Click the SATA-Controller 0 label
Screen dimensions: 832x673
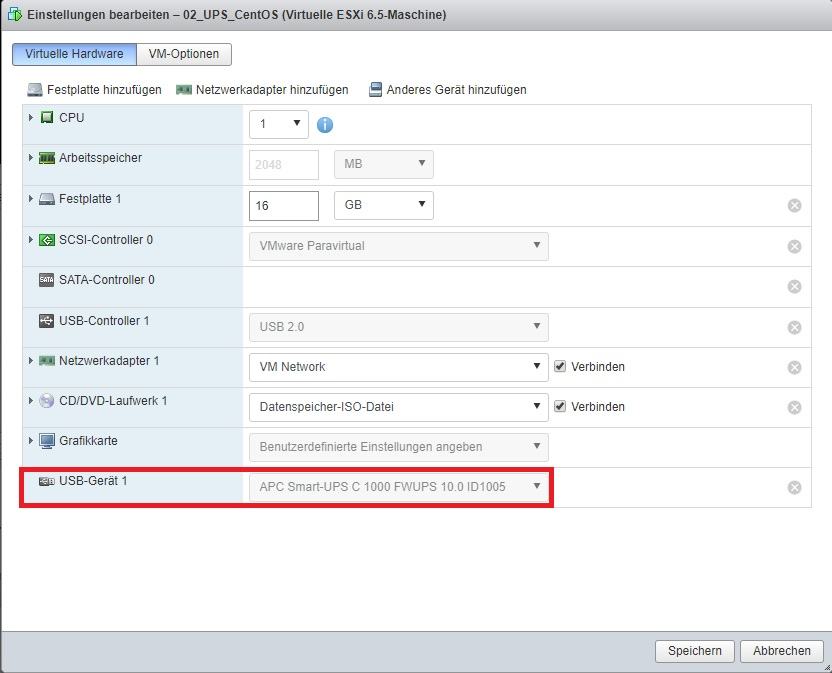pos(107,280)
